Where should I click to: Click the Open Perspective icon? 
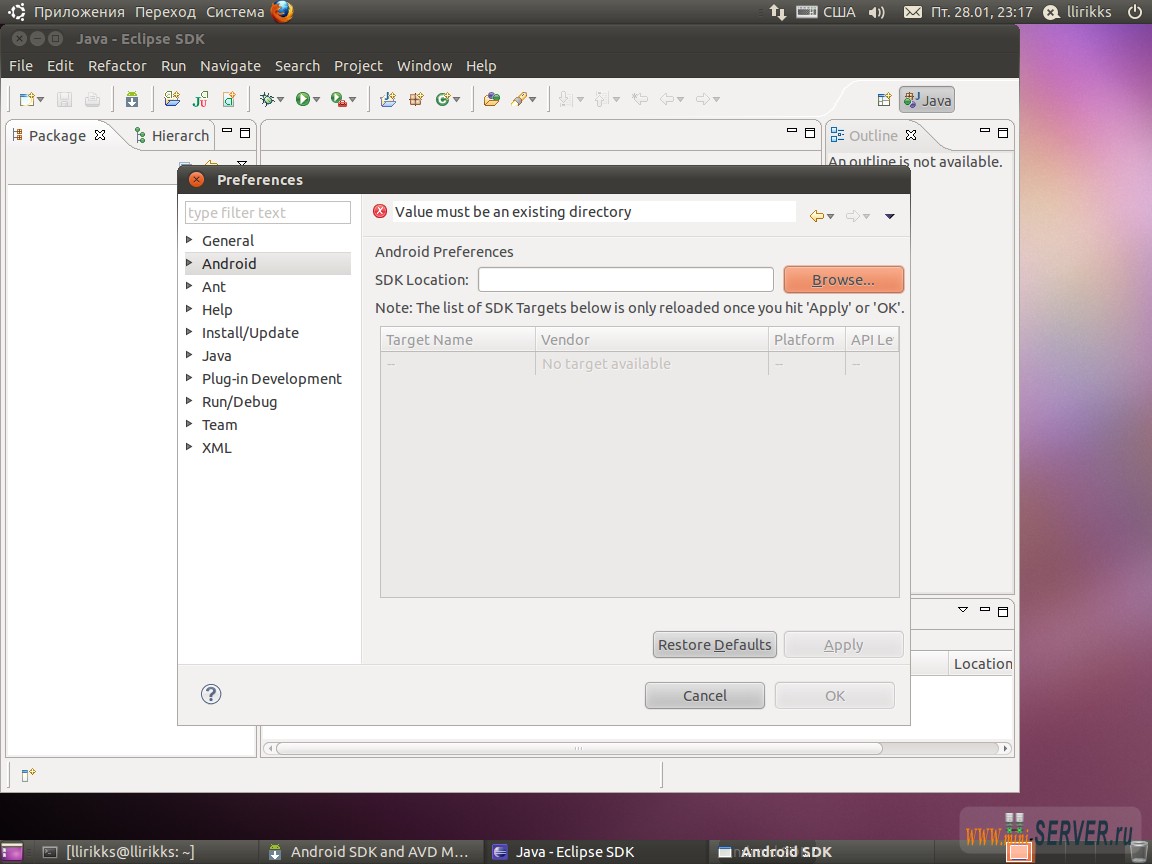(885, 100)
